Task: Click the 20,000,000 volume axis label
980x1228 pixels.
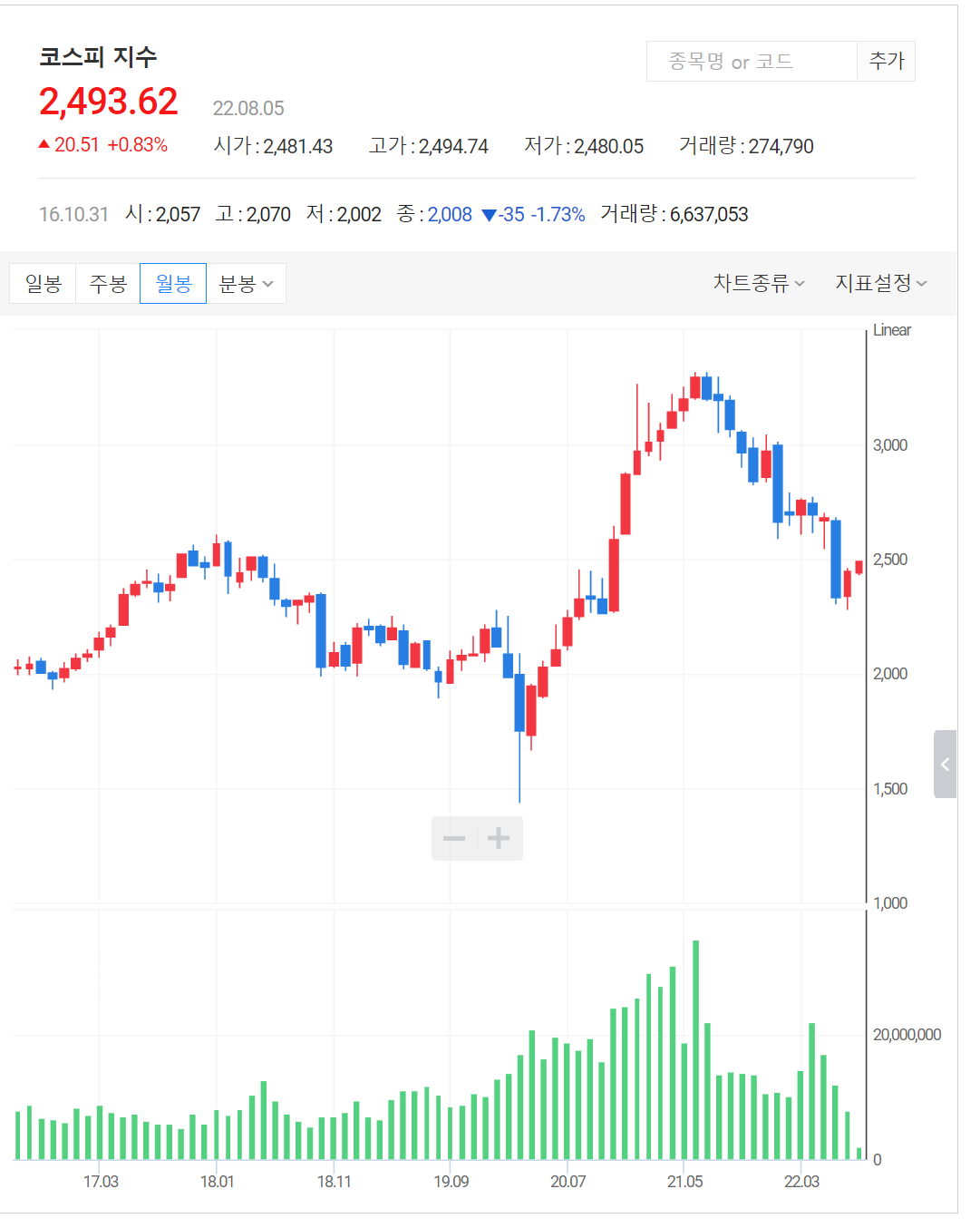Action: (x=907, y=1035)
